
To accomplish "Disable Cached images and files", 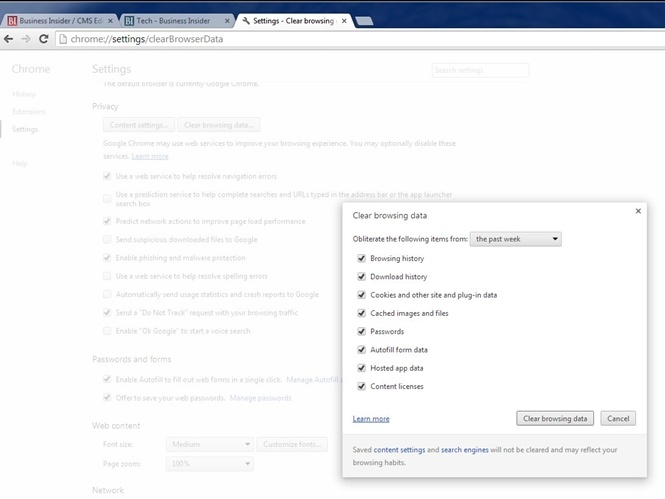I will (x=361, y=313).
